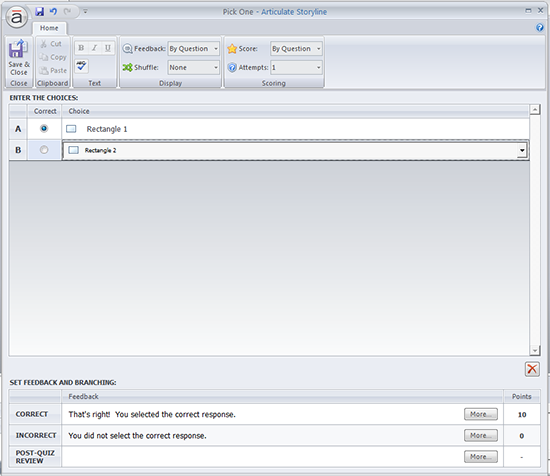The width and height of the screenshot is (550, 476).
Task: Click the red X delete choice button
Action: (x=532, y=369)
